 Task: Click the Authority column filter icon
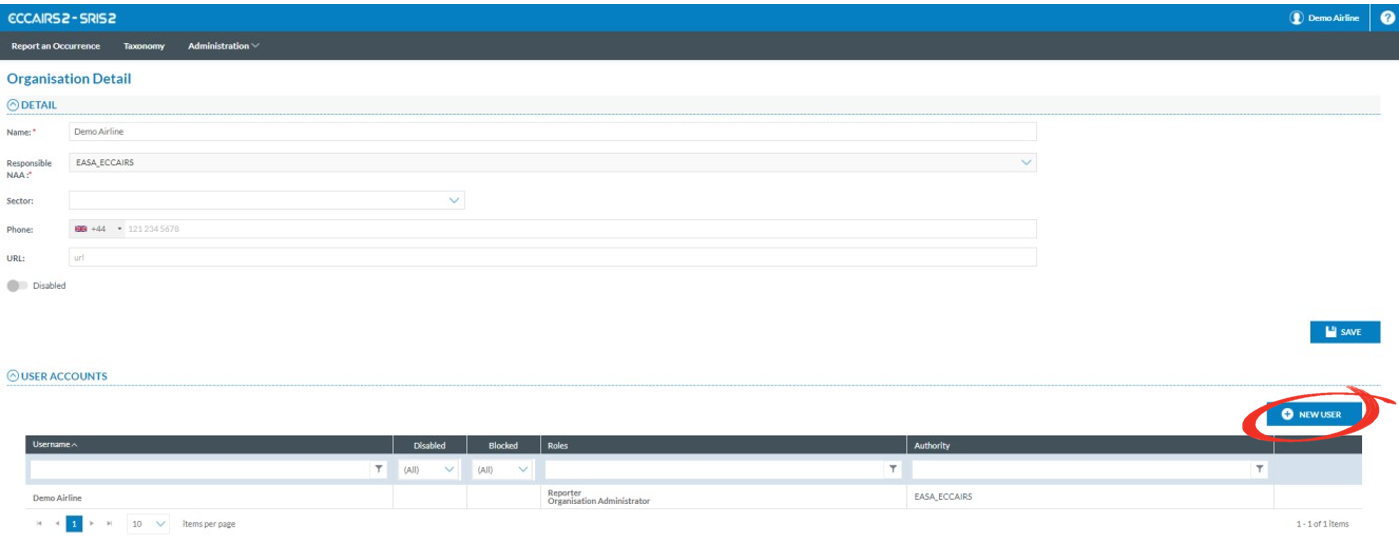point(1259,469)
